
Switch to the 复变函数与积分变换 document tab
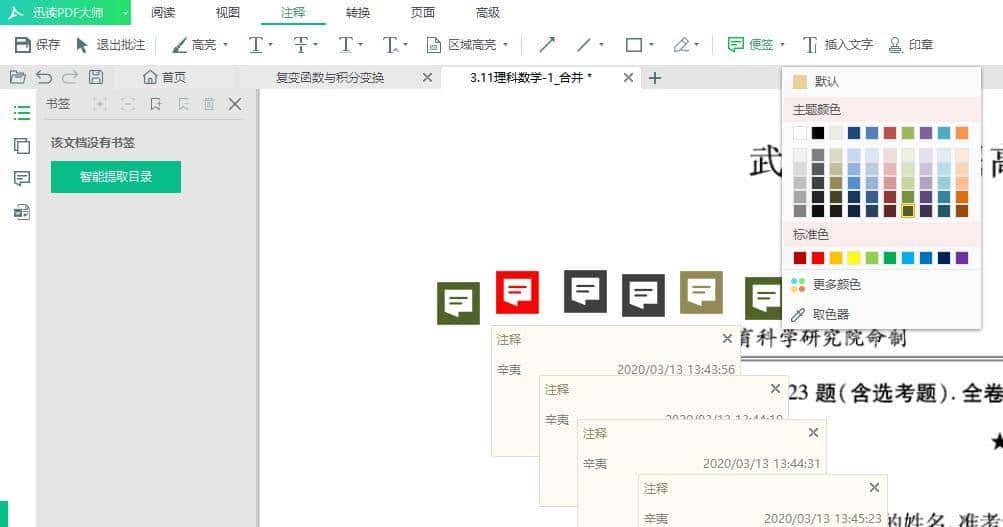click(330, 78)
